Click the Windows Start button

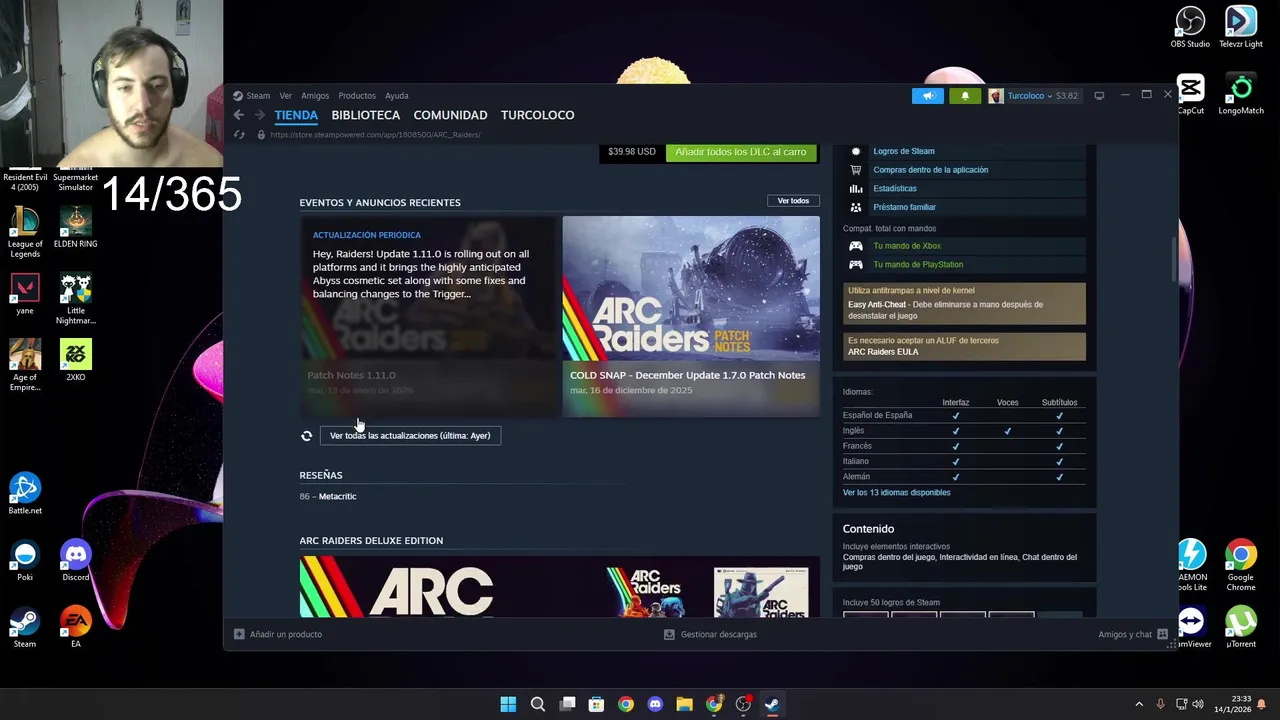(x=508, y=704)
